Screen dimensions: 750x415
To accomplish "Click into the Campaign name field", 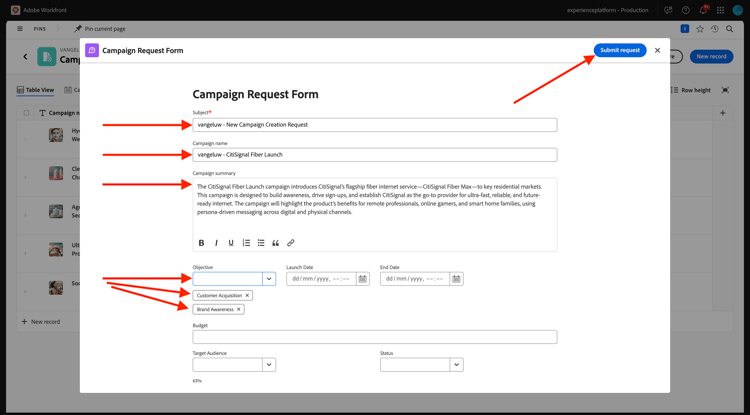I will click(x=375, y=154).
